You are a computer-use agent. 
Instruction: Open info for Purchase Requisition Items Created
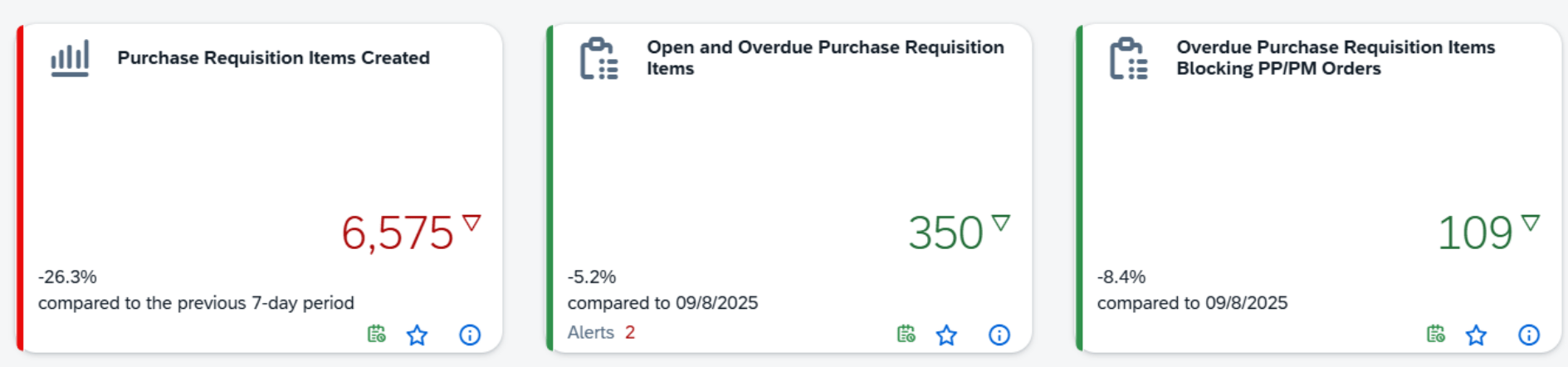tap(470, 335)
